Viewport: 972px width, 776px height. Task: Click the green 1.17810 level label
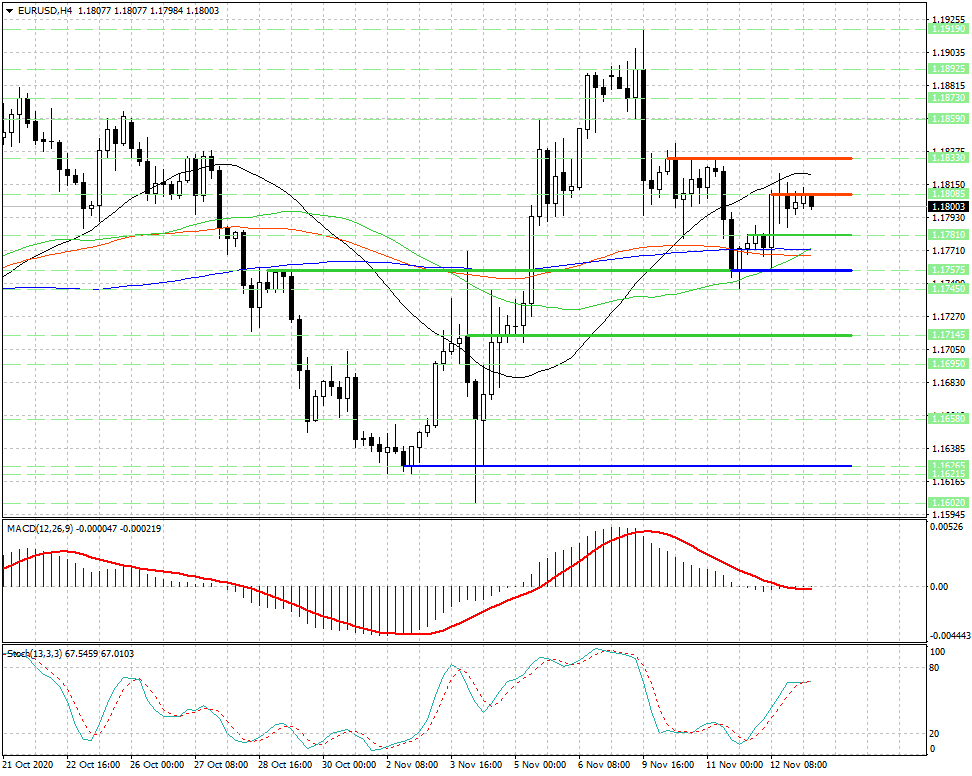pyautogui.click(x=948, y=235)
